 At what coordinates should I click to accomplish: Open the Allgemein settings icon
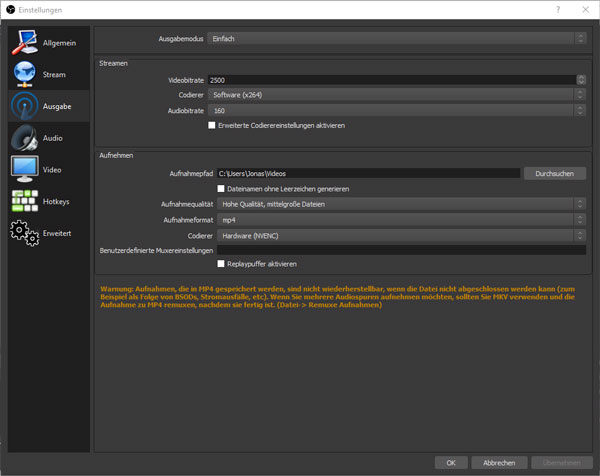tap(25, 43)
